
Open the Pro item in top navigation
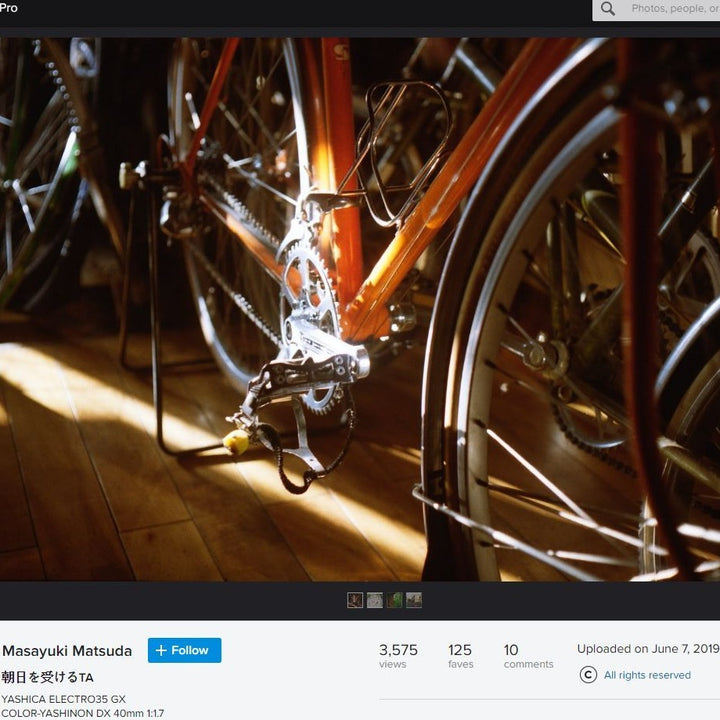(9, 8)
